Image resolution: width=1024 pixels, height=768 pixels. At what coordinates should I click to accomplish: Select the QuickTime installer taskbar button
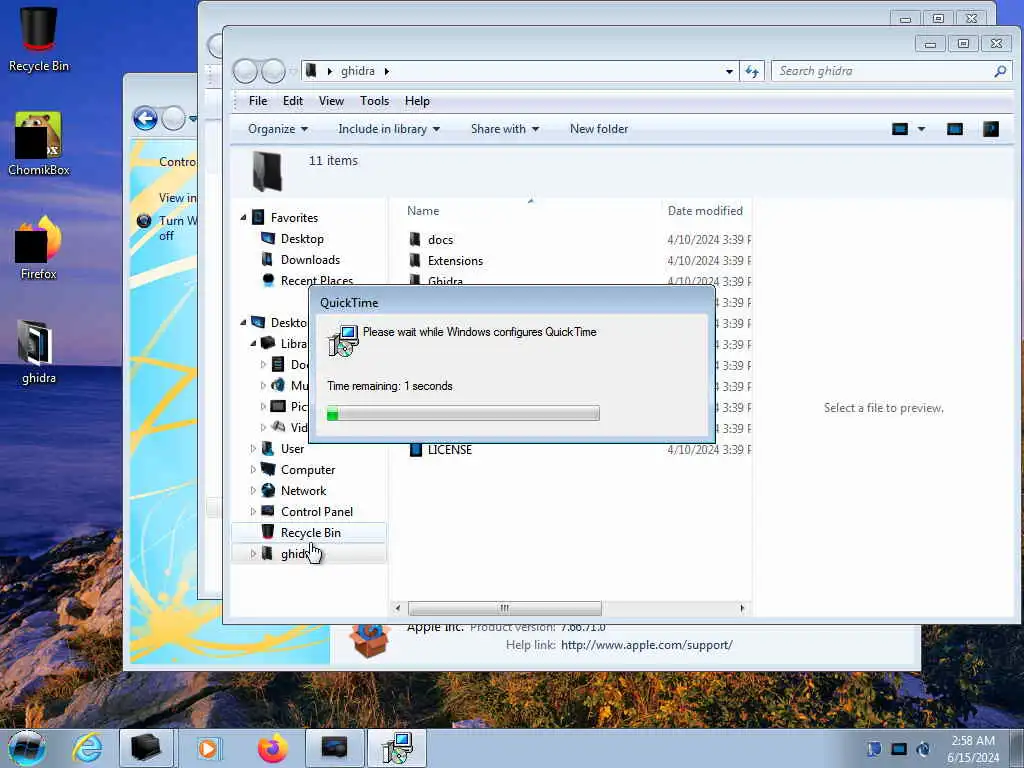click(397, 748)
